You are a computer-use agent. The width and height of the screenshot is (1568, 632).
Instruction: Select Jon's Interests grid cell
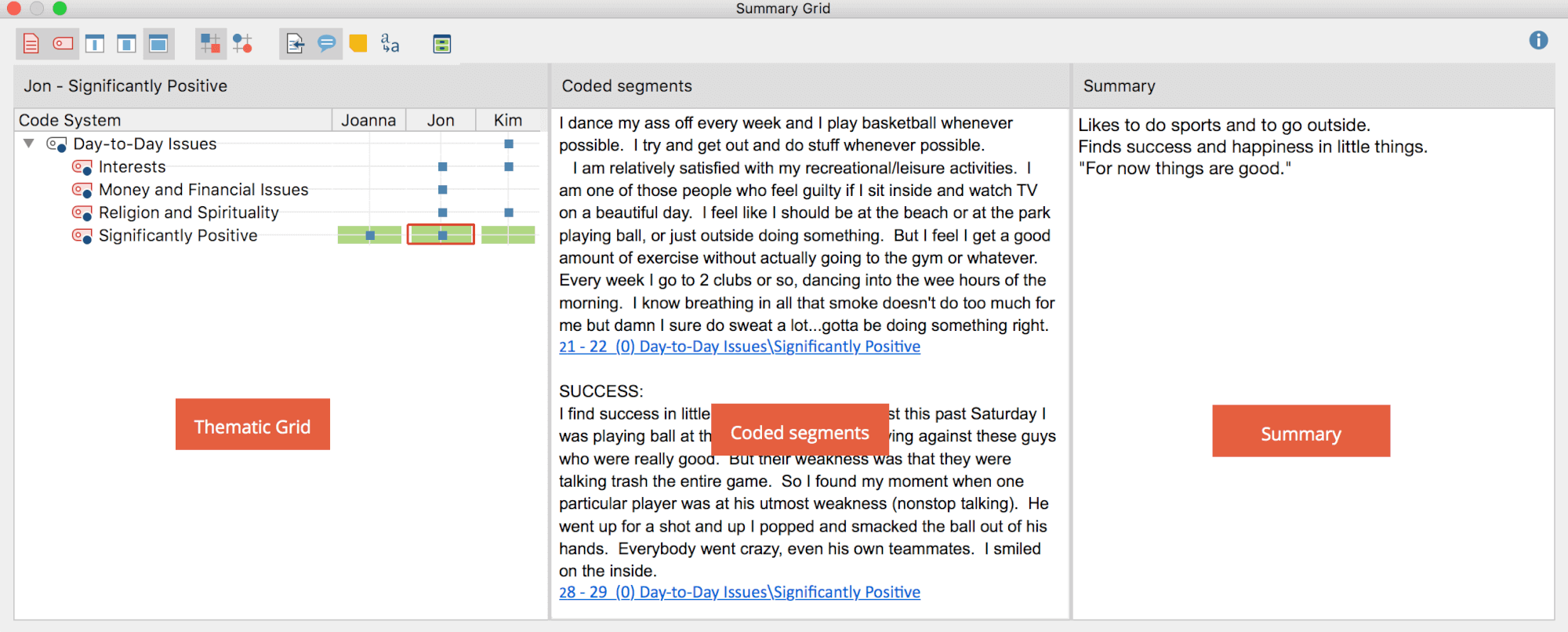442,167
